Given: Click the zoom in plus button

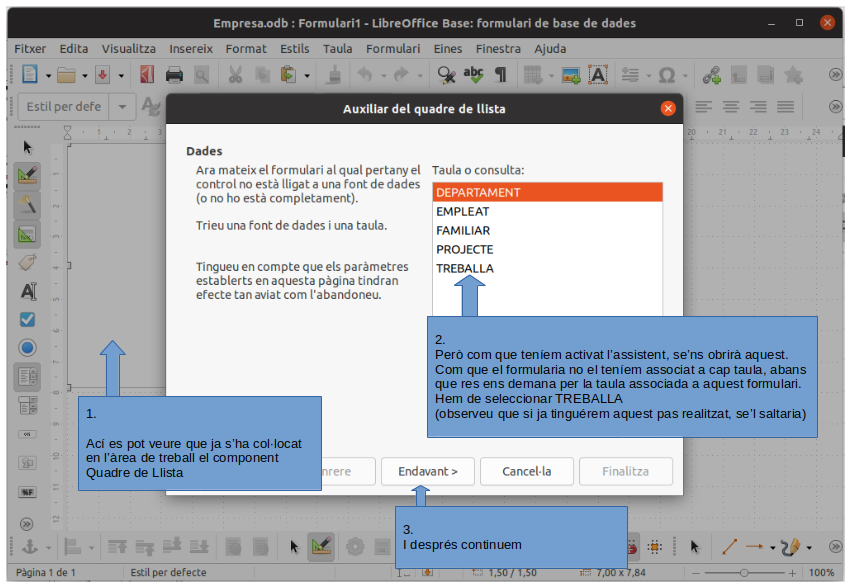Looking at the screenshot, I should point(792,573).
